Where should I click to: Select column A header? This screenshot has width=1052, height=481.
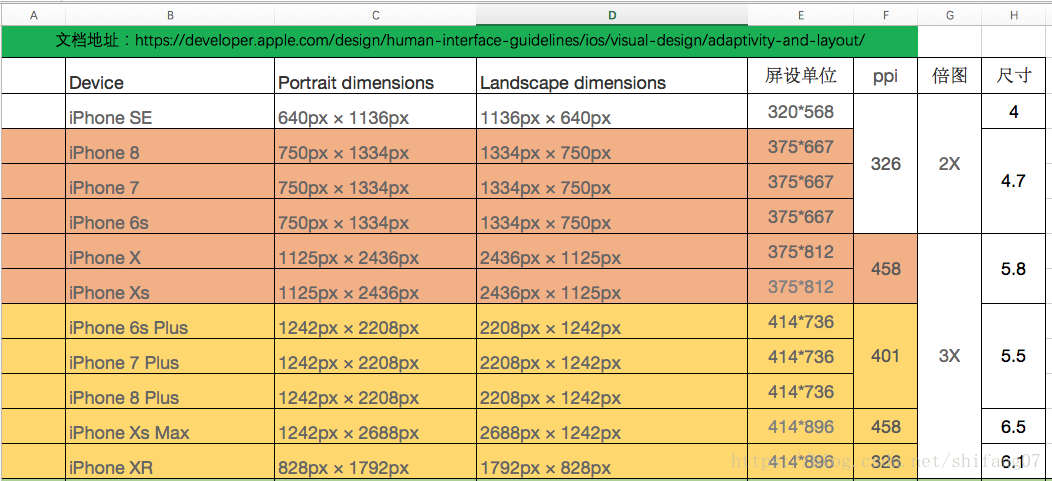click(34, 15)
